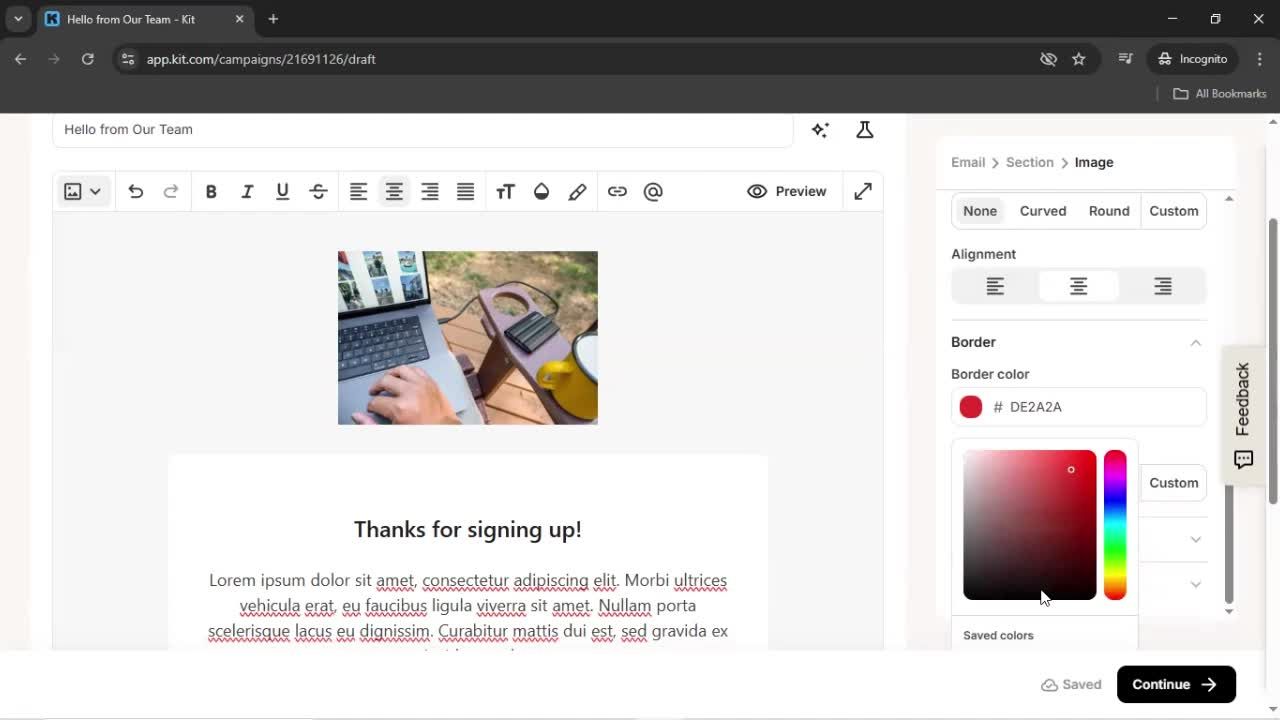Choose the Round corner option

coord(1108,211)
